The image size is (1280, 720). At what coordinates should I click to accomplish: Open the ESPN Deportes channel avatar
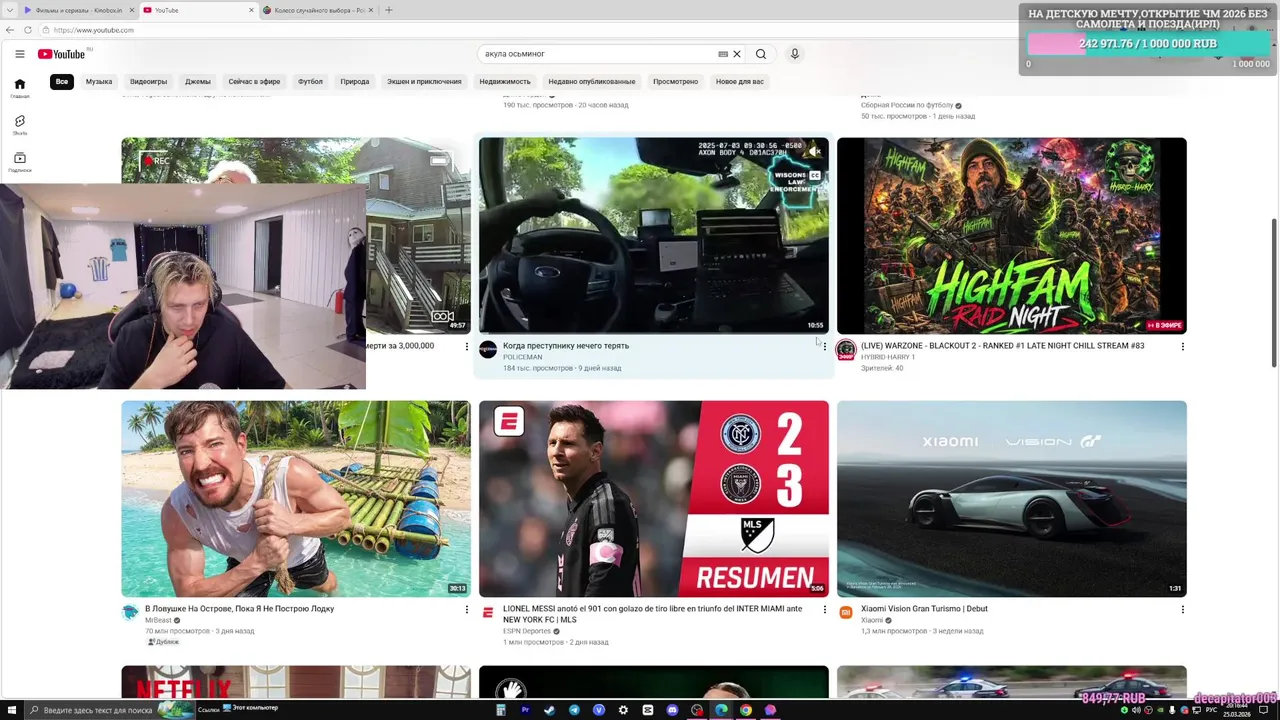[x=488, y=612]
